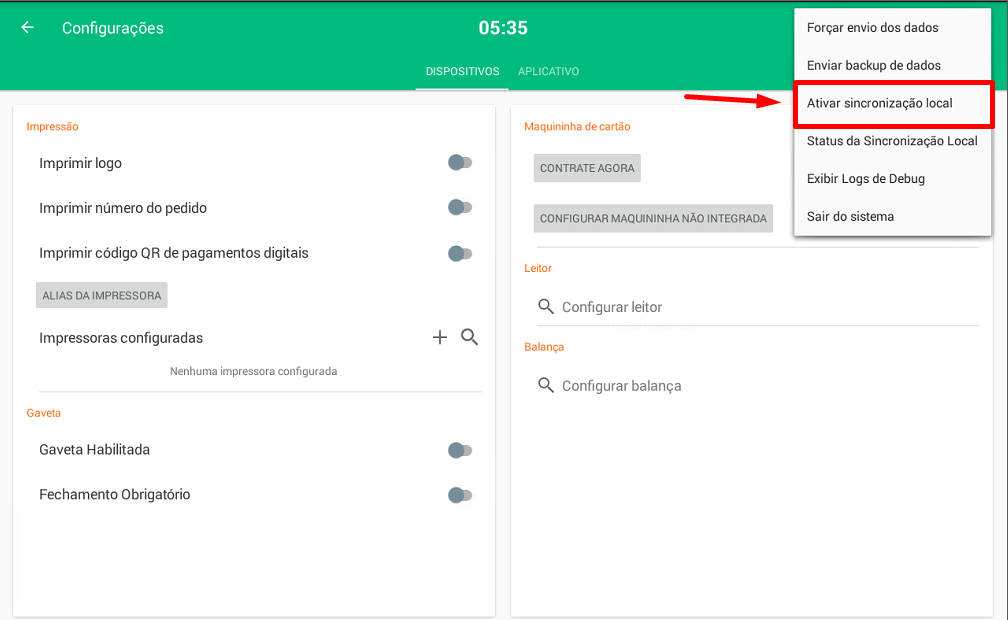Screen dimensions: 1008x620
Task: Enable Gaveta Habilitada switch
Action: pos(460,450)
